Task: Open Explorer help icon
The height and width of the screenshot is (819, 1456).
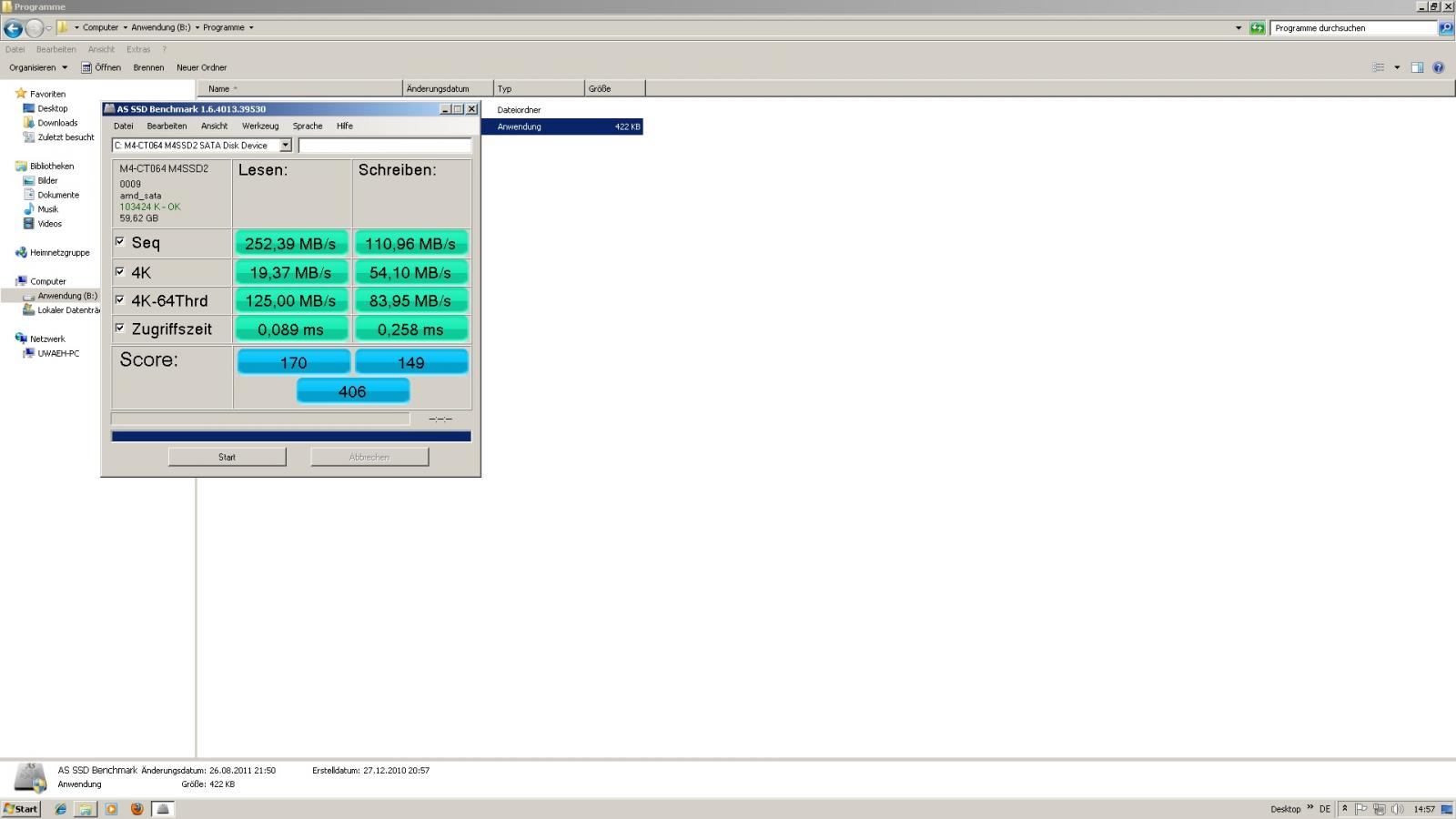Action: [1439, 67]
